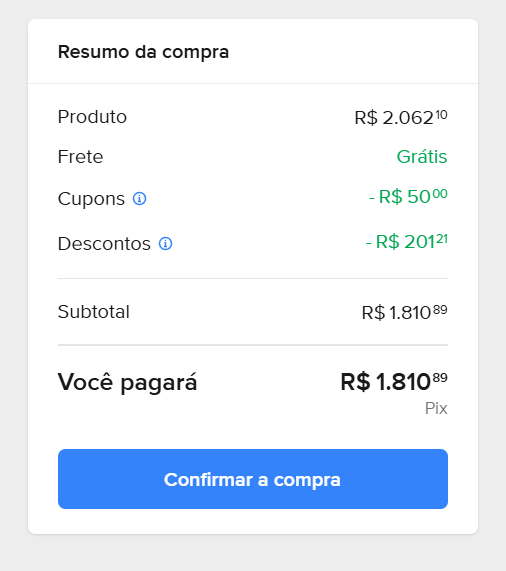Click the coupon discount - R$ 50,00
506x571 pixels.
click(408, 196)
